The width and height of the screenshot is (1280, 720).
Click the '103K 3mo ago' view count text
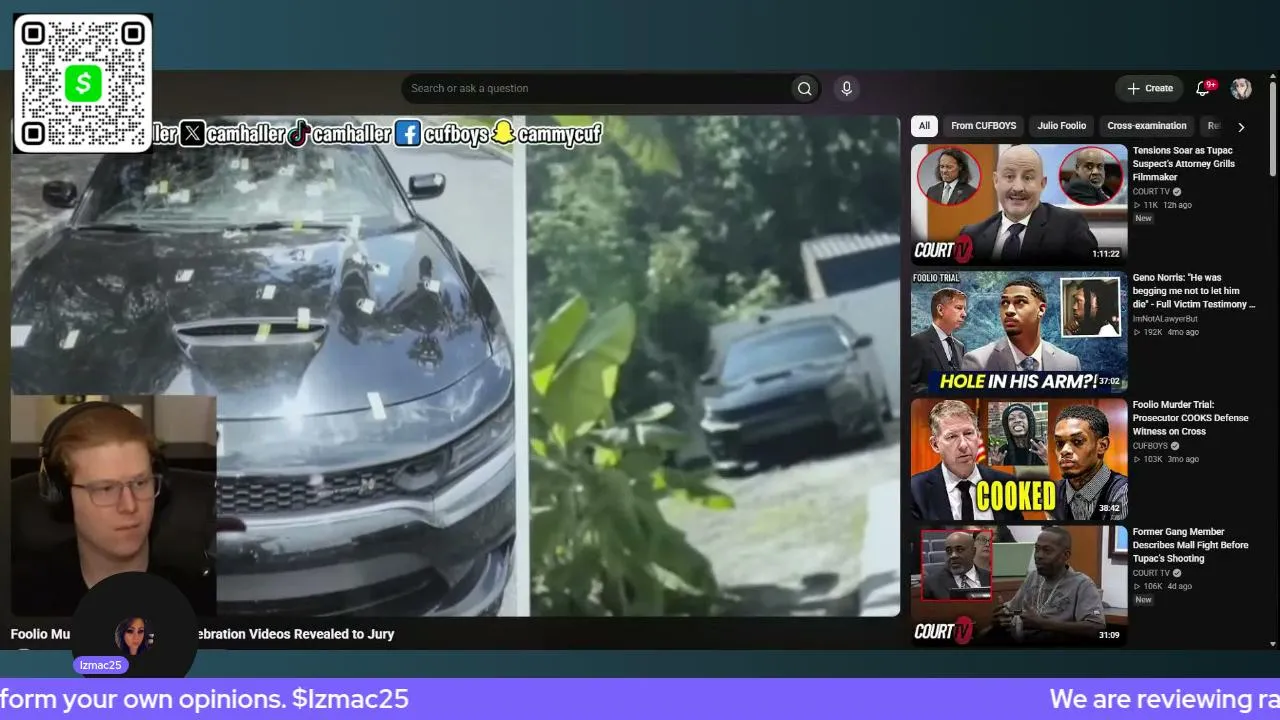pos(1166,459)
